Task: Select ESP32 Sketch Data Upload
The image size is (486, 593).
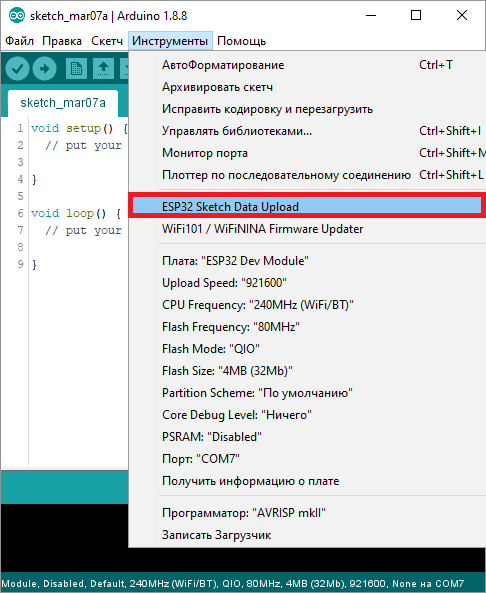Action: [x=307, y=206]
